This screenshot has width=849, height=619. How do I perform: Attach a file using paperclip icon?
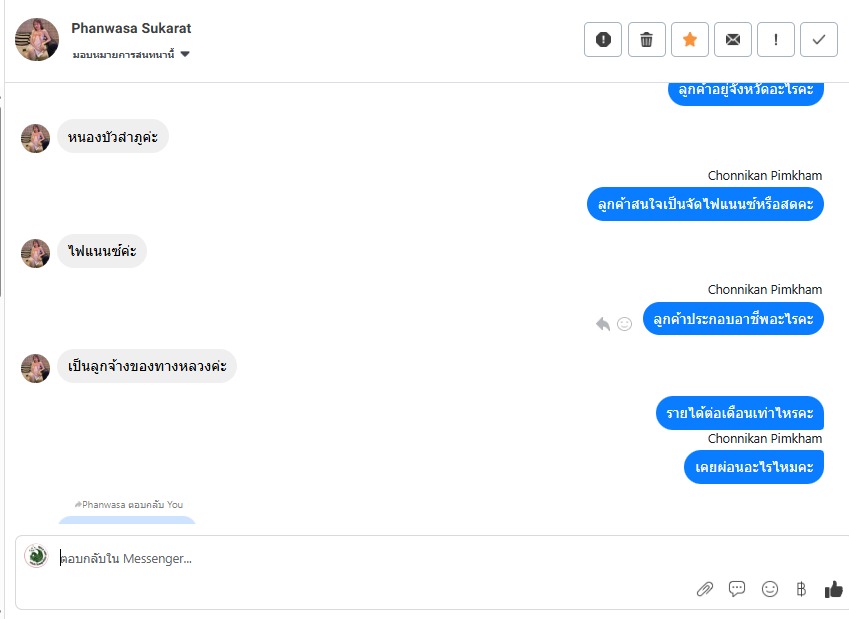click(x=704, y=589)
